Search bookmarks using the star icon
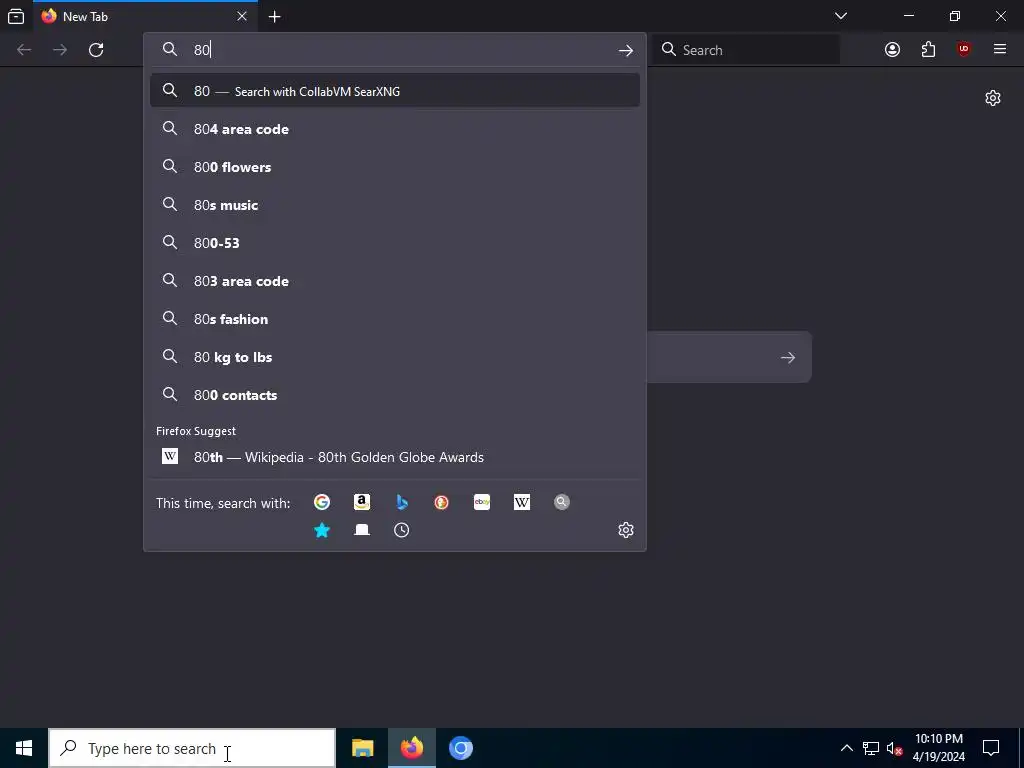This screenshot has height=768, width=1024. 321,530
